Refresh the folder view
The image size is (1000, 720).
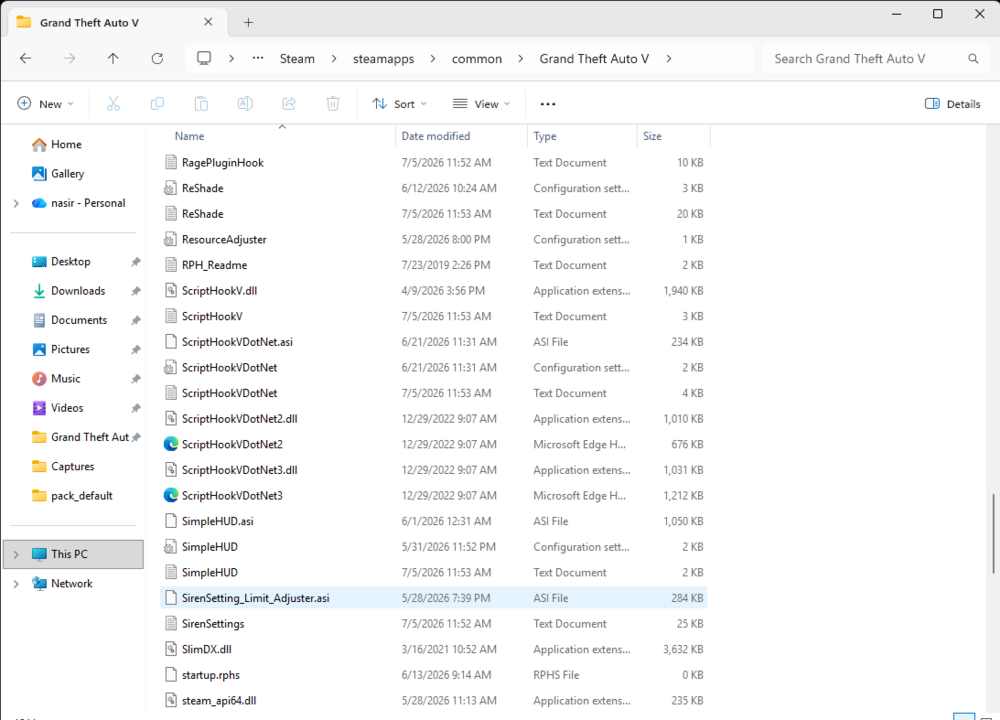pyautogui.click(x=157, y=59)
